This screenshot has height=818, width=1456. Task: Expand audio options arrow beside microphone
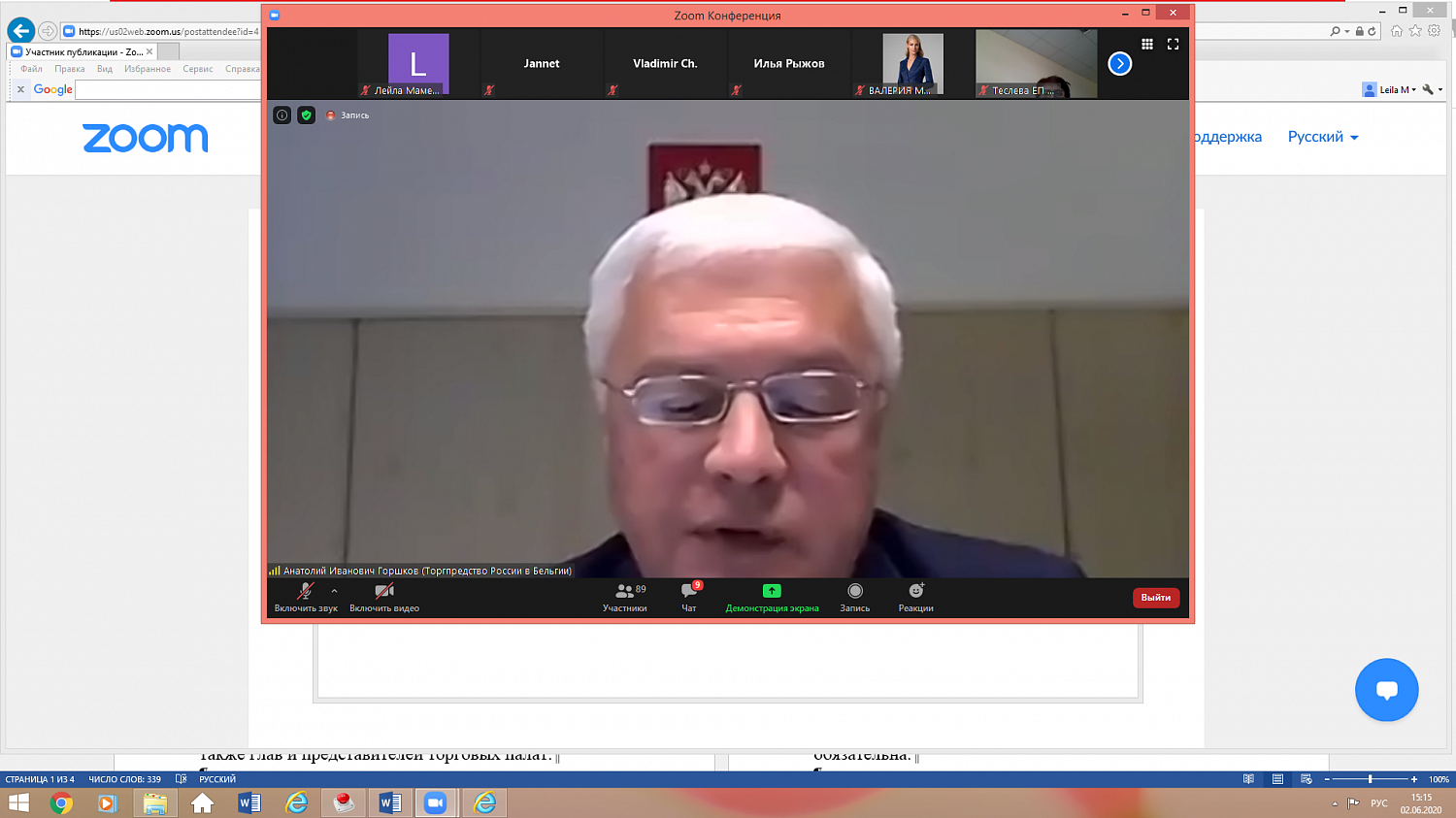coord(334,590)
